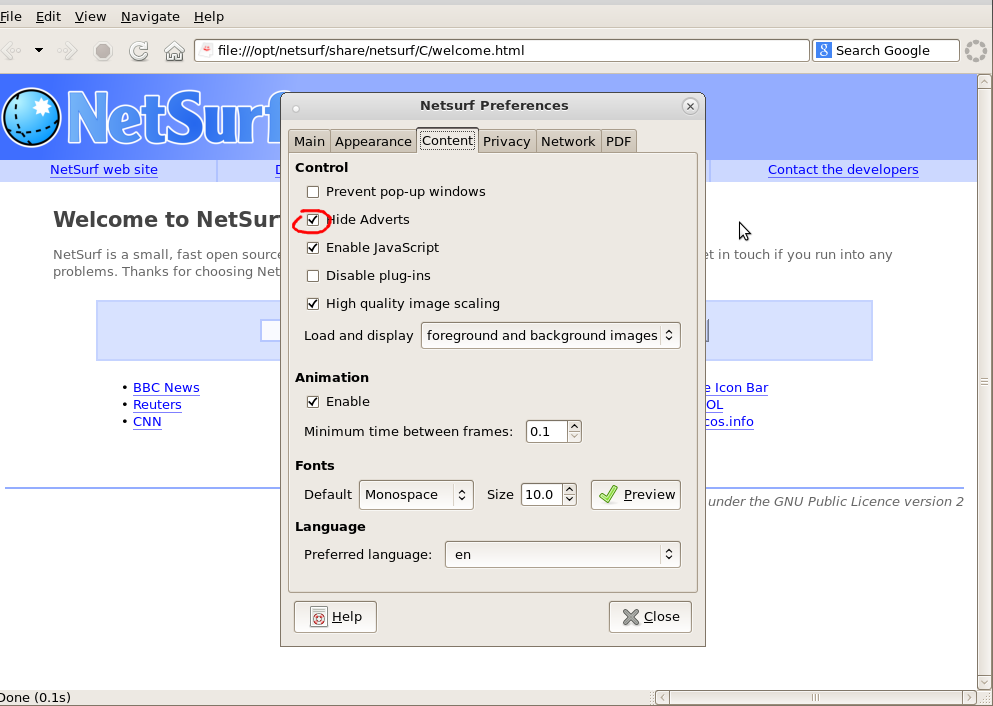Click the minimum frame time field 0.1
993x706 pixels.
pyautogui.click(x=547, y=432)
